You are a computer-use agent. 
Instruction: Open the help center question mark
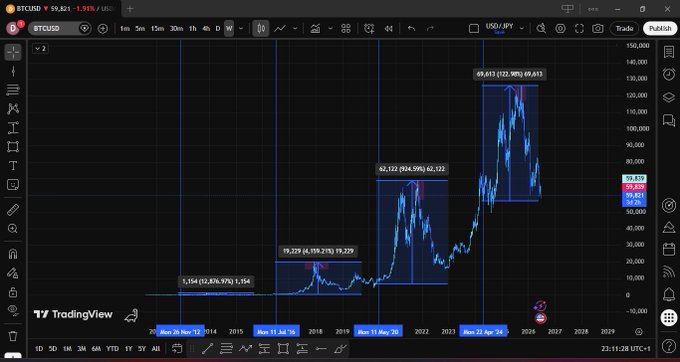click(669, 346)
